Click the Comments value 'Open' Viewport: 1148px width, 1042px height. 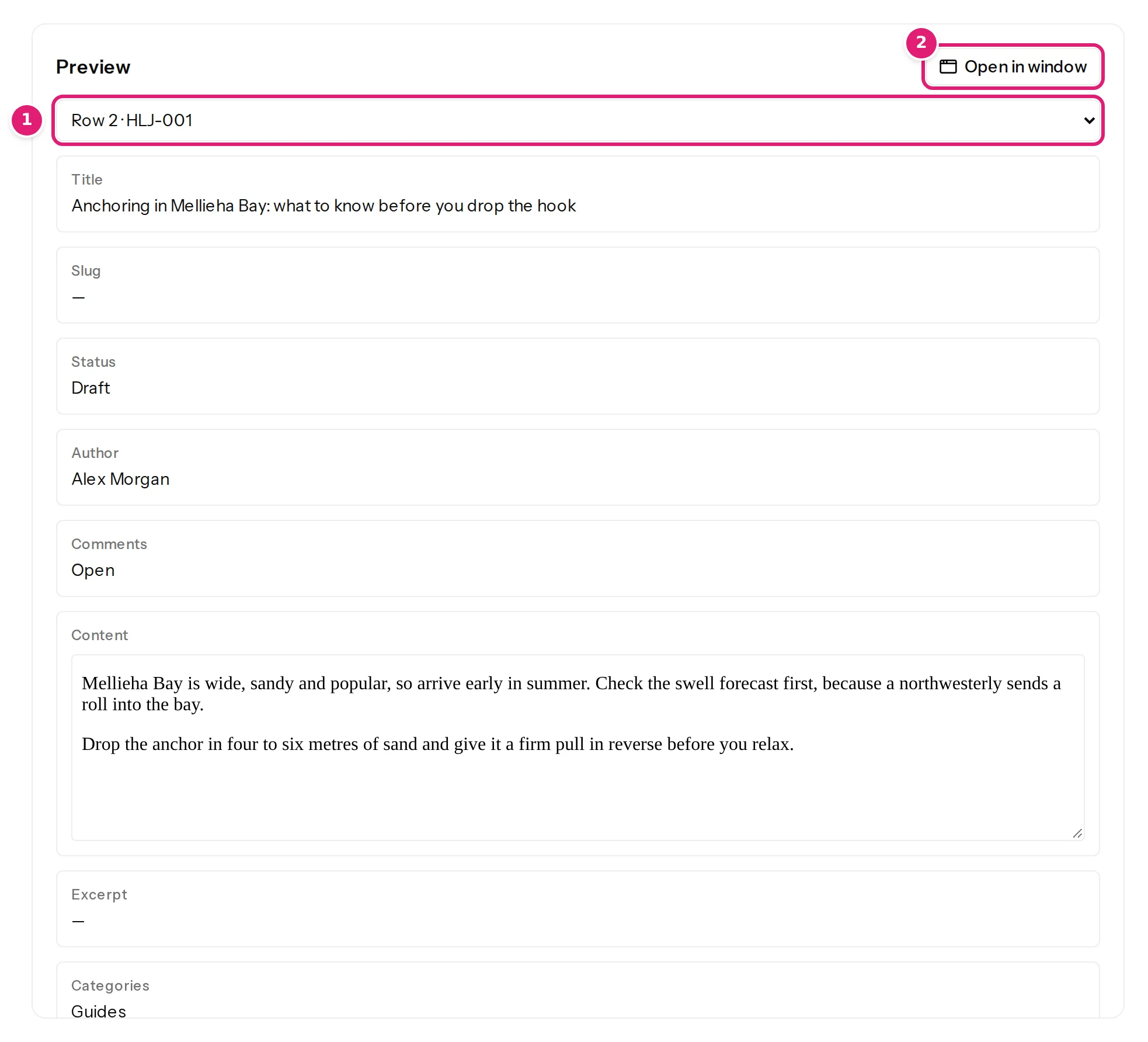pos(93,570)
